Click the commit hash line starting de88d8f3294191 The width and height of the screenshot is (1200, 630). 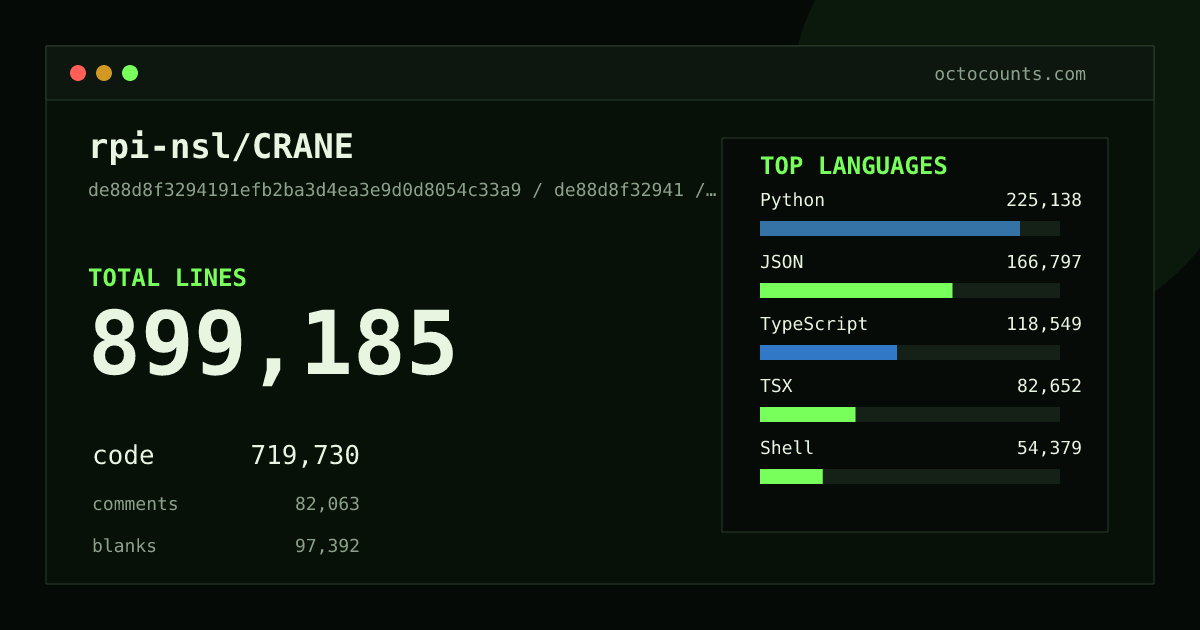pyautogui.click(x=402, y=190)
